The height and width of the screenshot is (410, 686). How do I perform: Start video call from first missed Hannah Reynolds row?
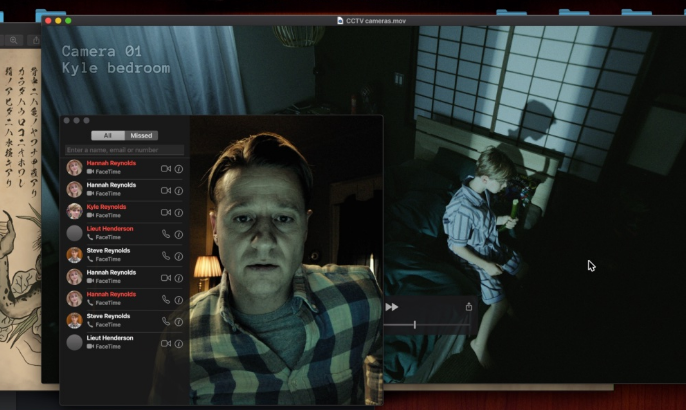click(x=166, y=168)
